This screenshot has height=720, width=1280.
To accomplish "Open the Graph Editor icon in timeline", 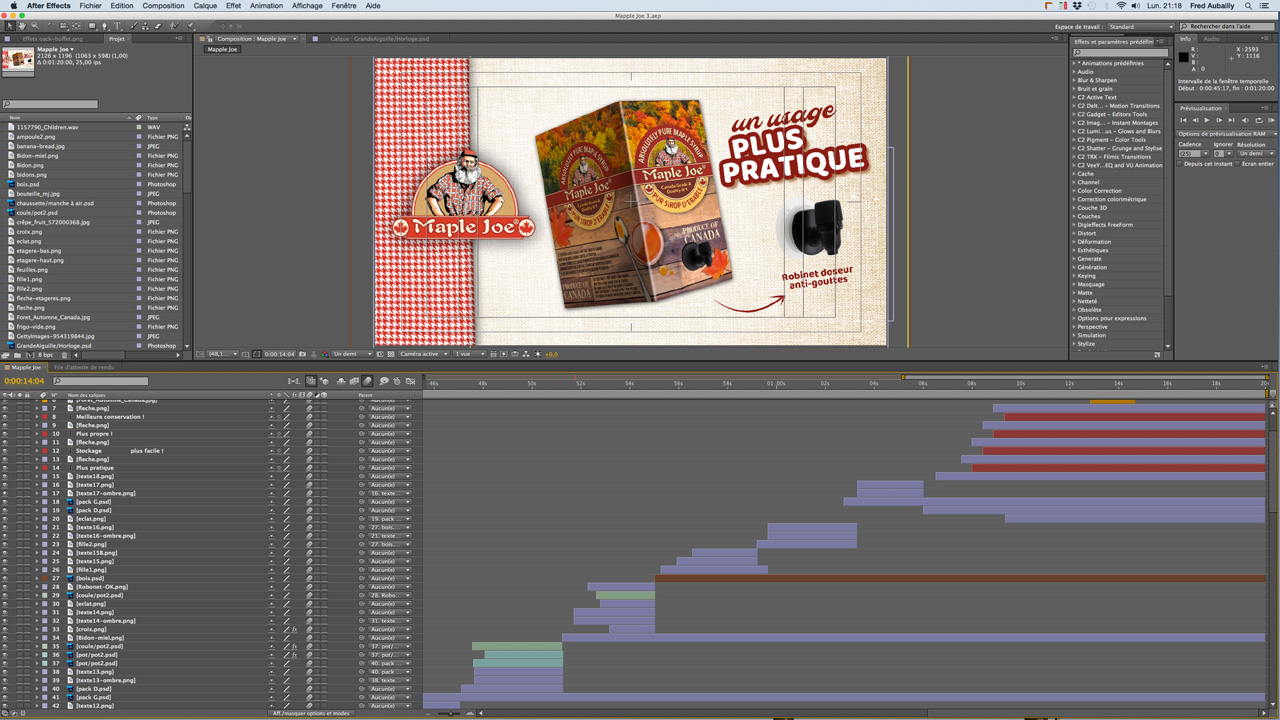I will click(x=410, y=381).
